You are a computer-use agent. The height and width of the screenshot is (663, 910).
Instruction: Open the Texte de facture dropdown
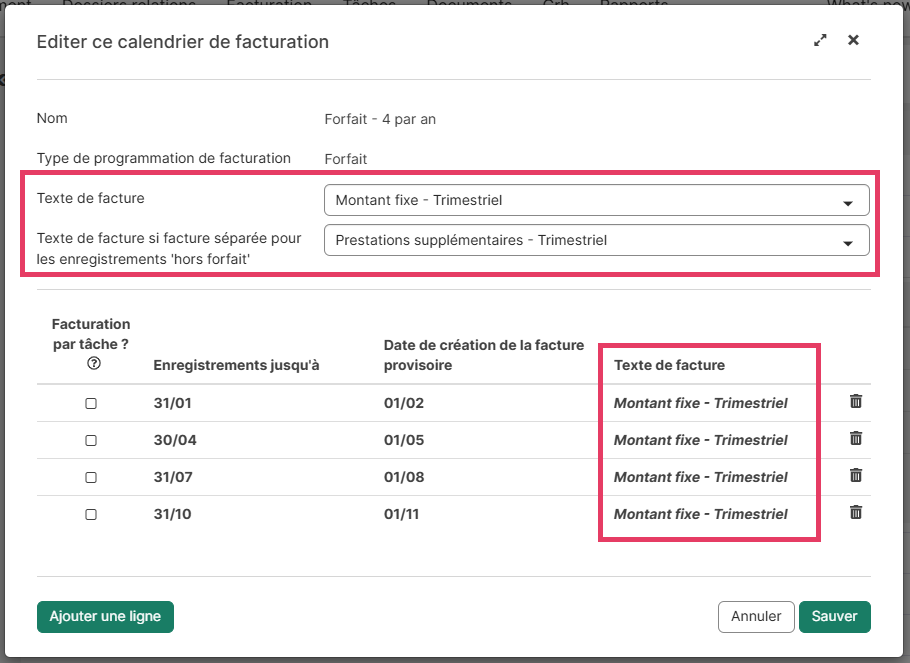596,200
